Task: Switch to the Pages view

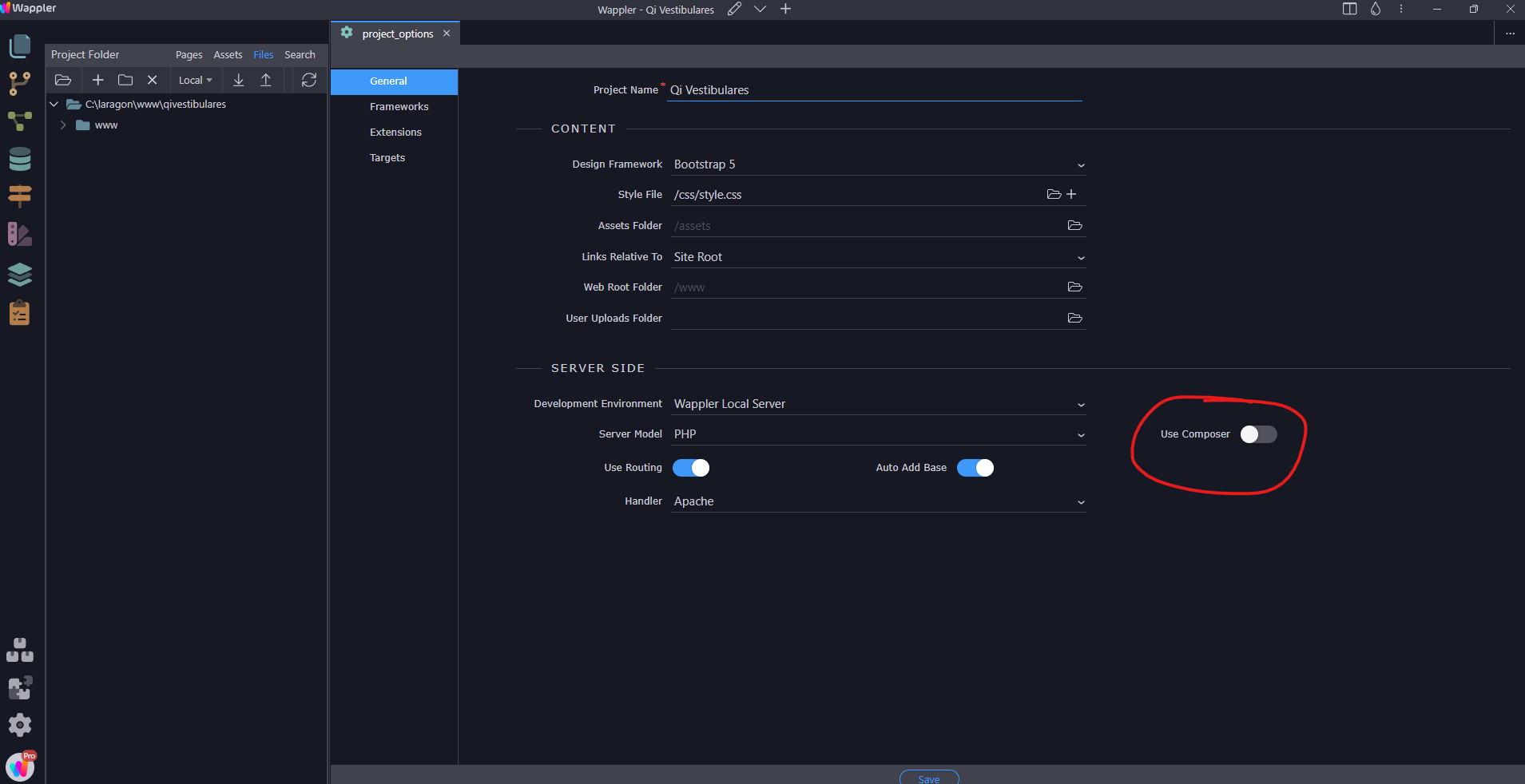Action: 189,55
